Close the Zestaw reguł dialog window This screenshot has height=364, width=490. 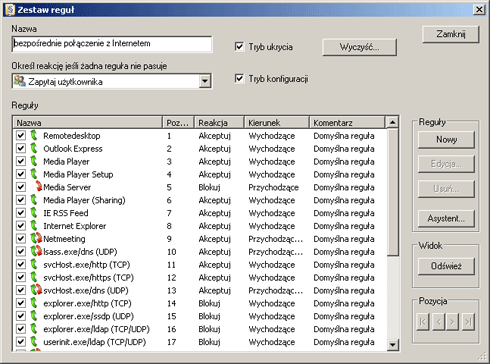click(x=479, y=9)
